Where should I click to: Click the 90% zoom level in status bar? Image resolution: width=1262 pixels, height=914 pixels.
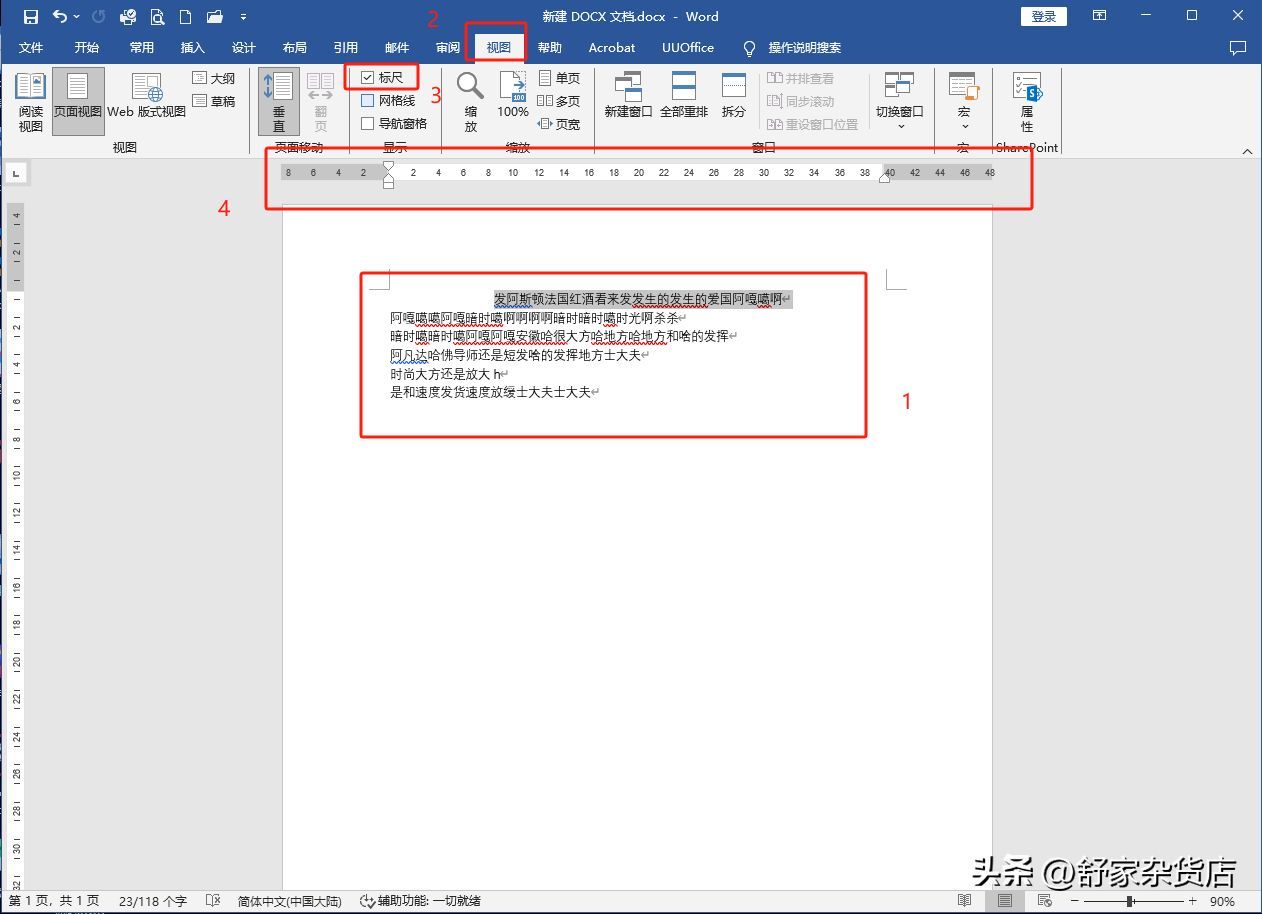point(1222,901)
